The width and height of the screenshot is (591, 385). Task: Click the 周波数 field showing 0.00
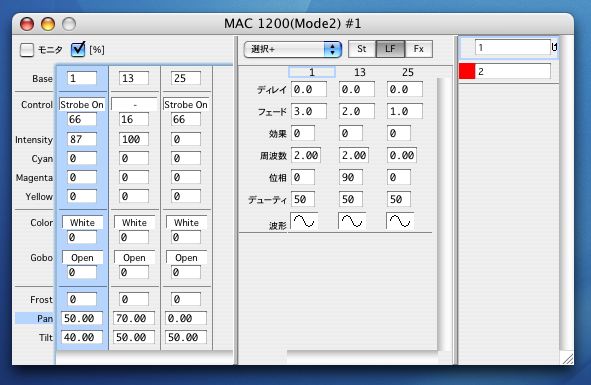click(402, 155)
